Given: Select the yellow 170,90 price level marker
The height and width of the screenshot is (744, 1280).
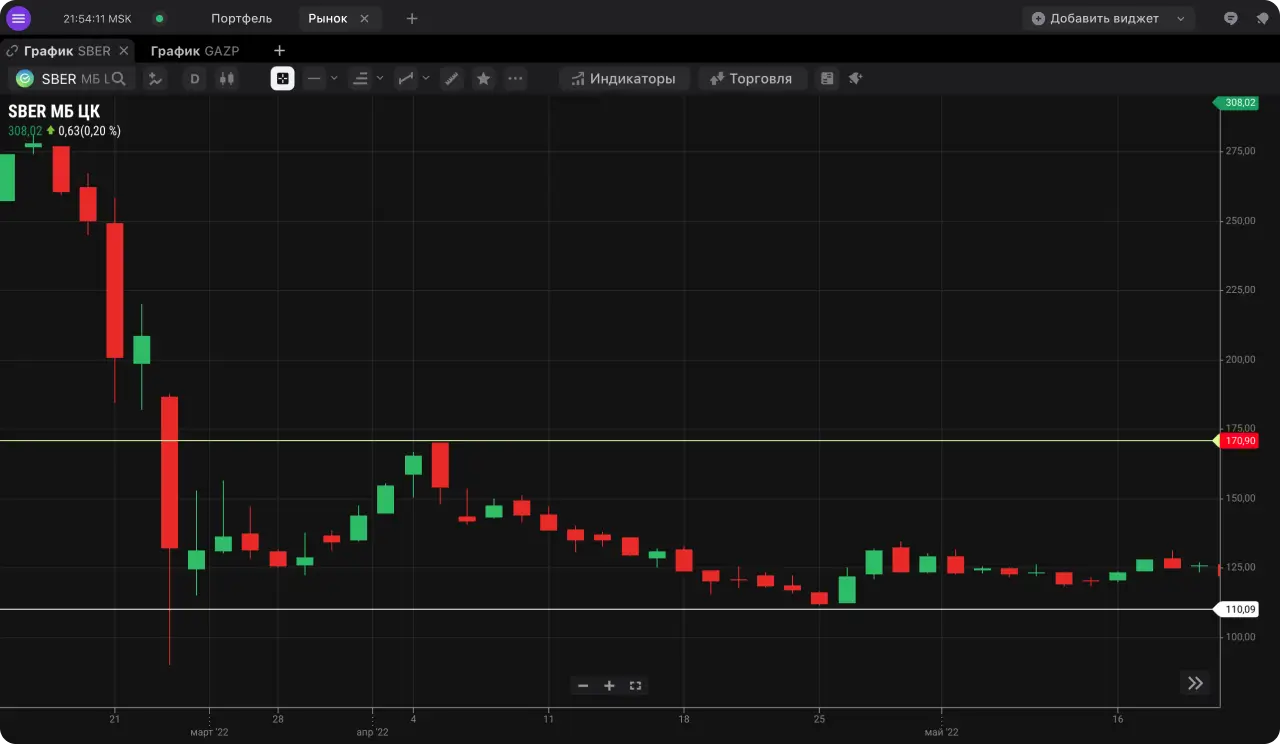Looking at the screenshot, I should point(1238,441).
